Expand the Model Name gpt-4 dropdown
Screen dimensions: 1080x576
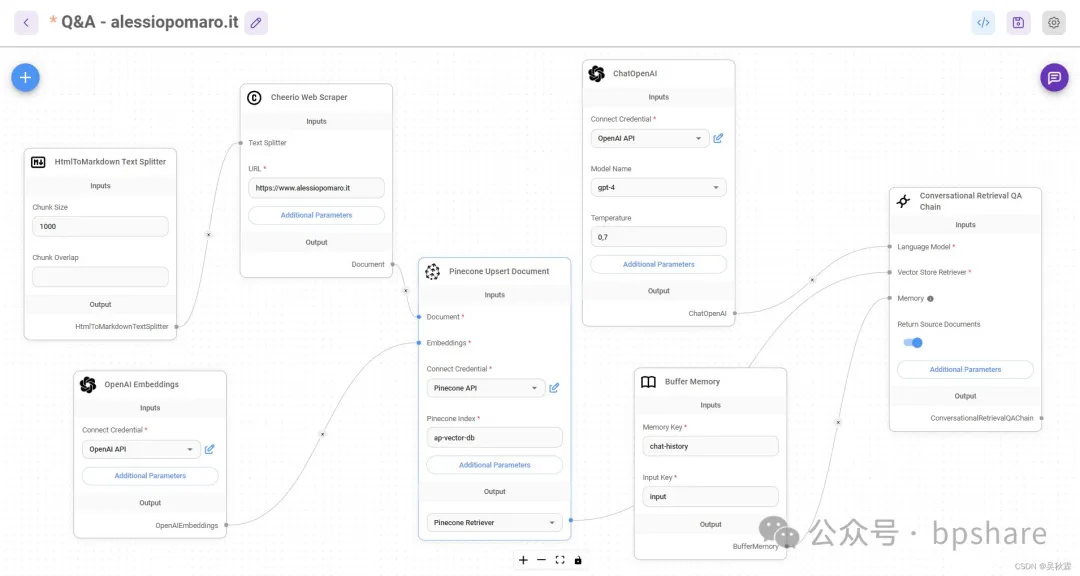pyautogui.click(x=658, y=187)
